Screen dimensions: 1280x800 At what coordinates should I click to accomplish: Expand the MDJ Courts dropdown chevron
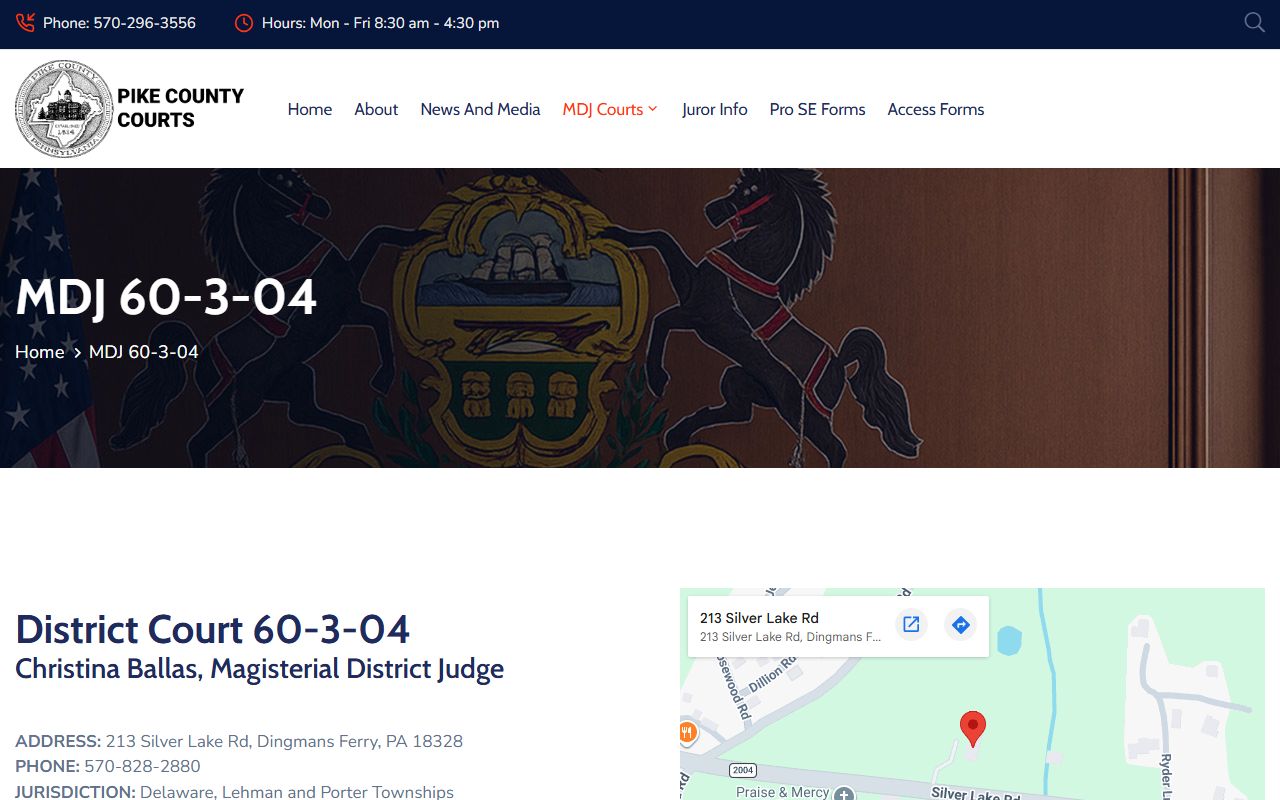653,109
